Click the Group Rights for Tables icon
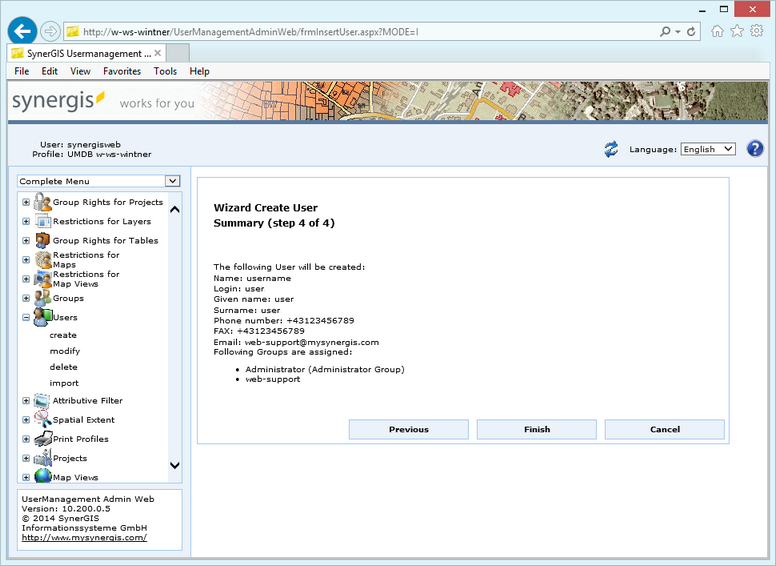 (x=43, y=240)
